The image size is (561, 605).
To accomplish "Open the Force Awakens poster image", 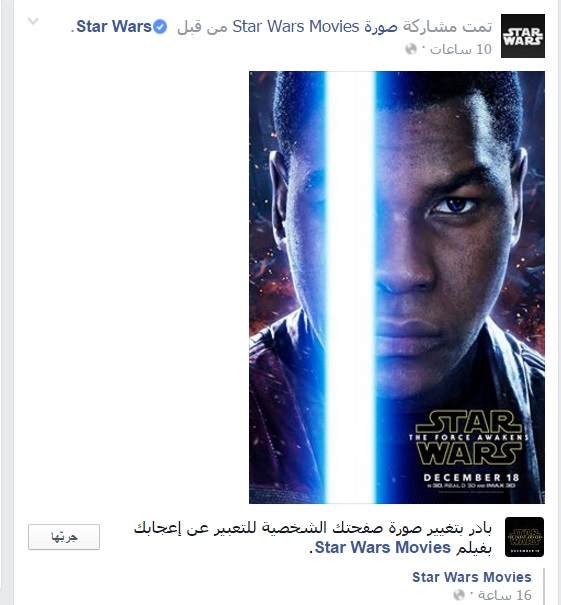I will (397, 287).
